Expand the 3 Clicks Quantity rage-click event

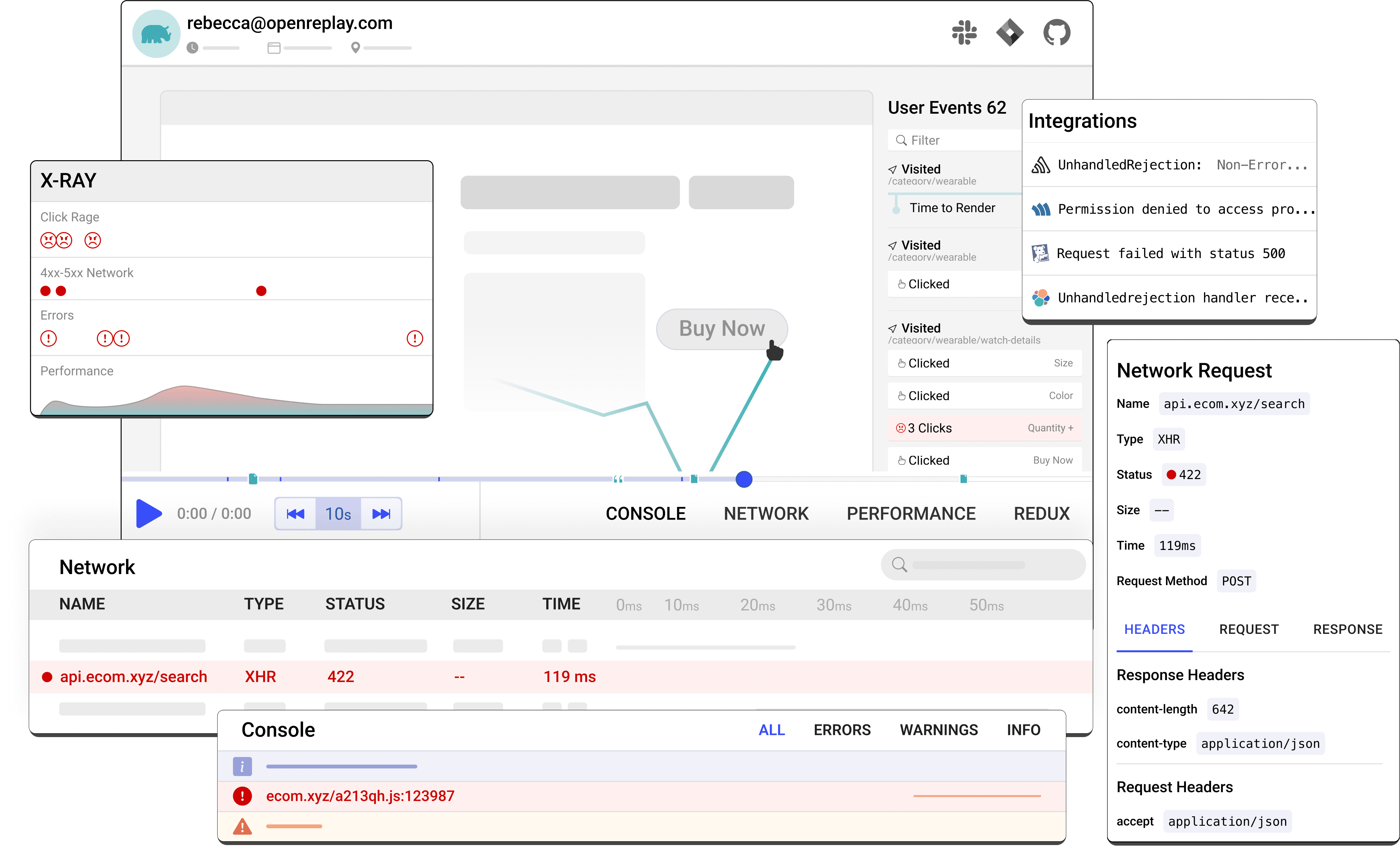(985, 428)
